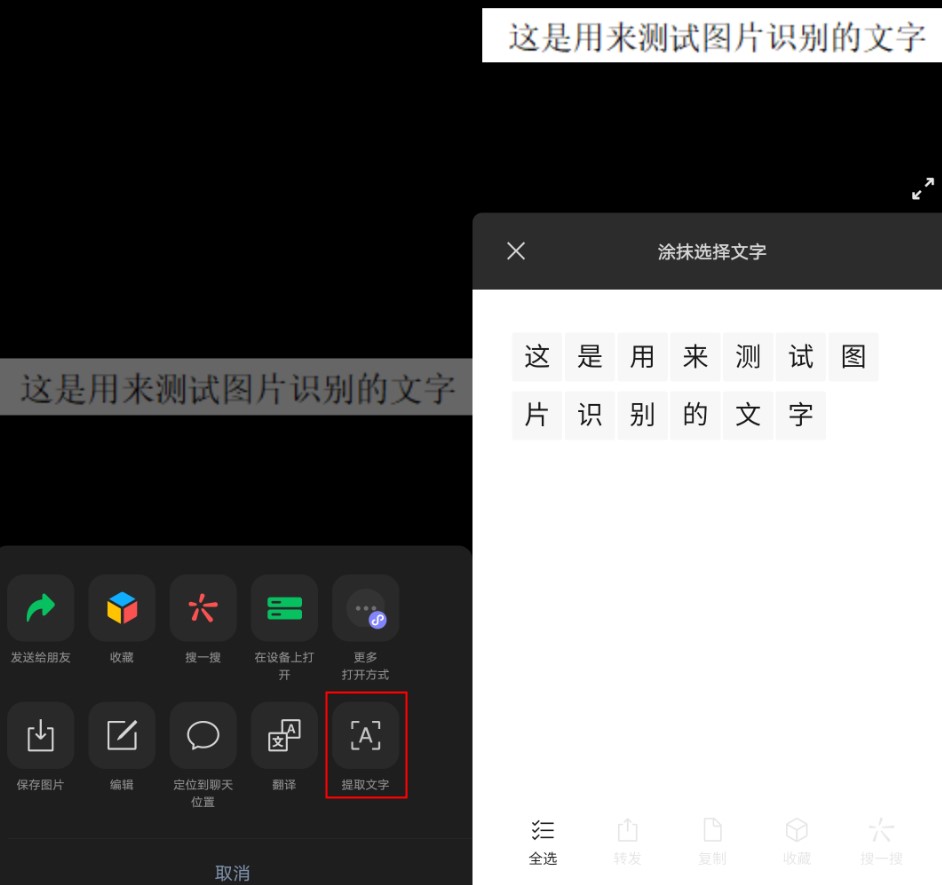
Task: Tap 转发 to forward selected text
Action: coord(627,840)
